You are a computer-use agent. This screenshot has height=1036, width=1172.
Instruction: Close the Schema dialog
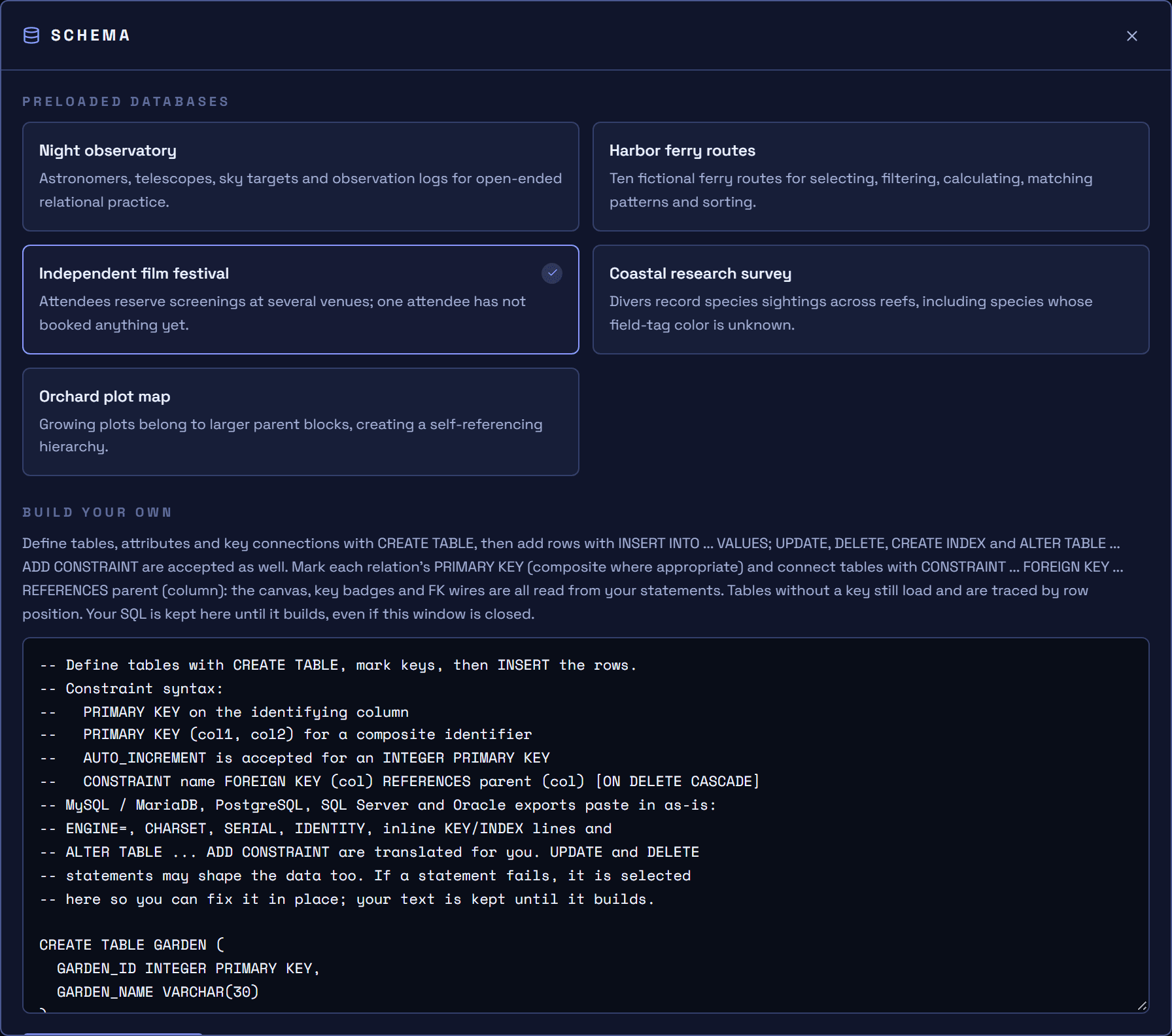click(1131, 36)
